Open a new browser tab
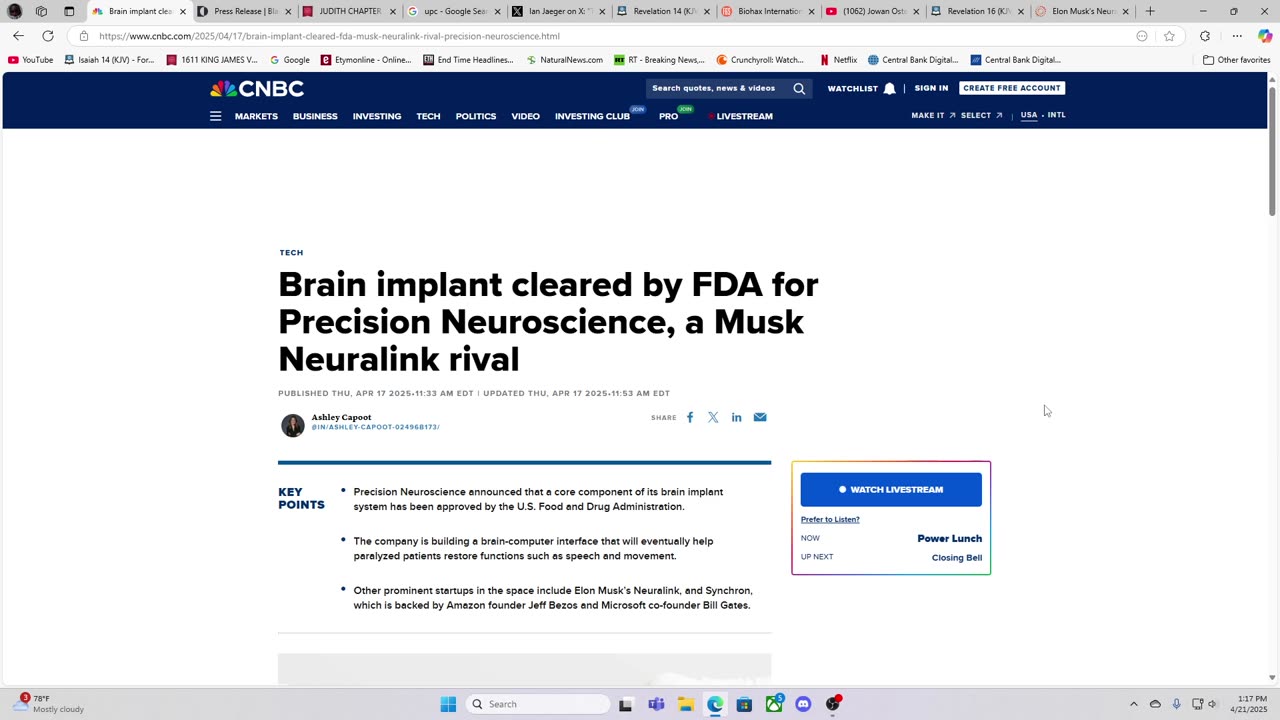The width and height of the screenshot is (1280, 720). pos(1150,11)
